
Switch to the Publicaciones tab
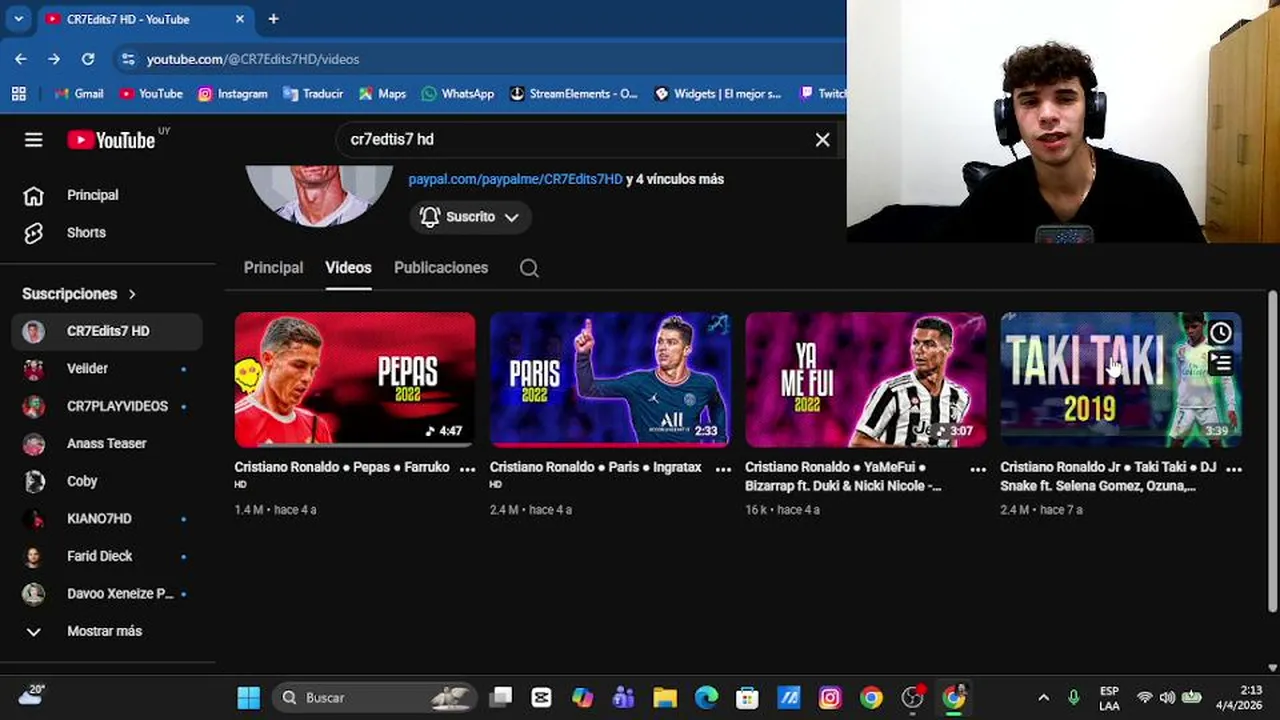pos(441,268)
